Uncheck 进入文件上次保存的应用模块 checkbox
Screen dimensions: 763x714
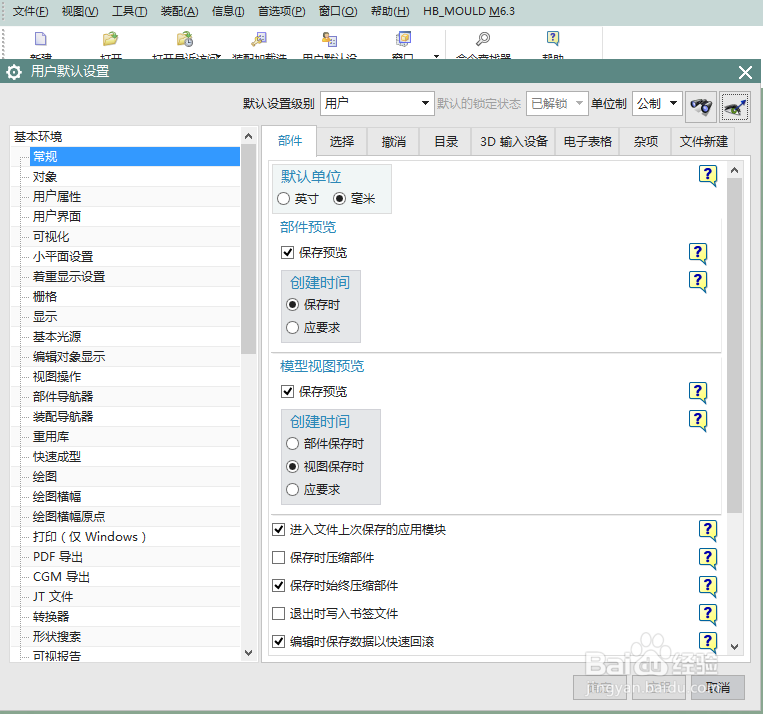click(x=278, y=530)
